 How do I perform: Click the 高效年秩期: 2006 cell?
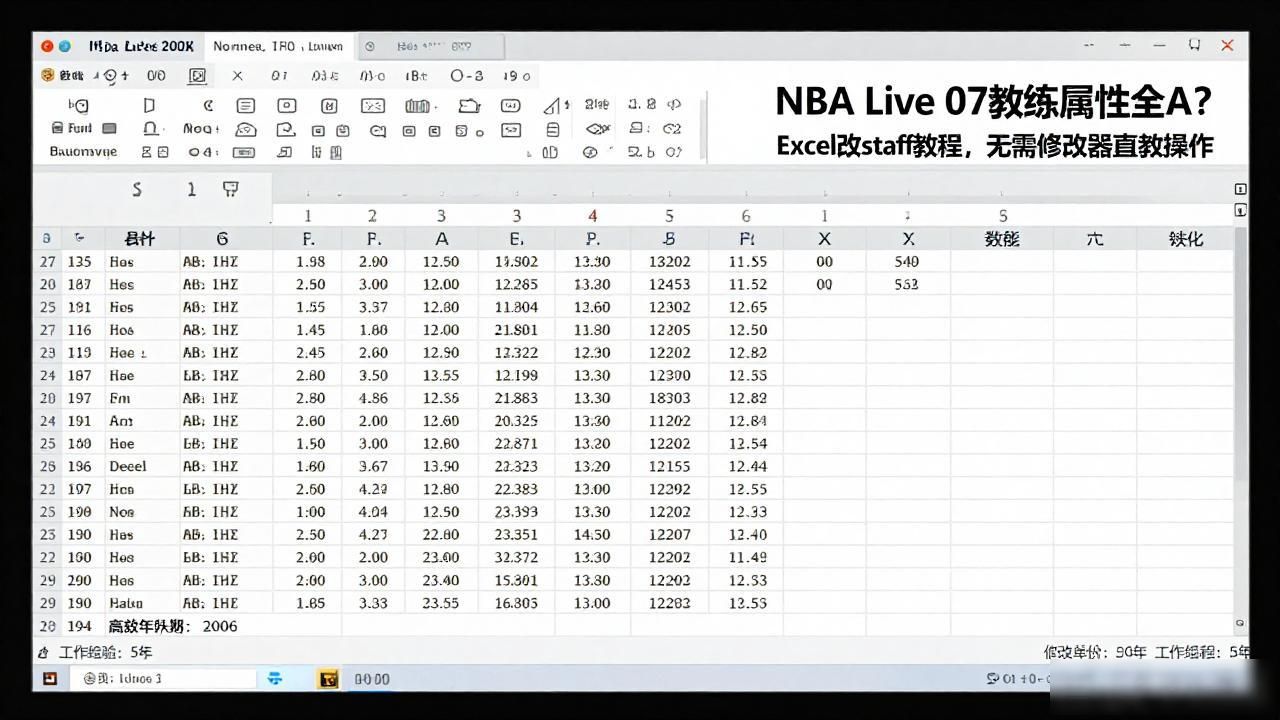click(173, 626)
